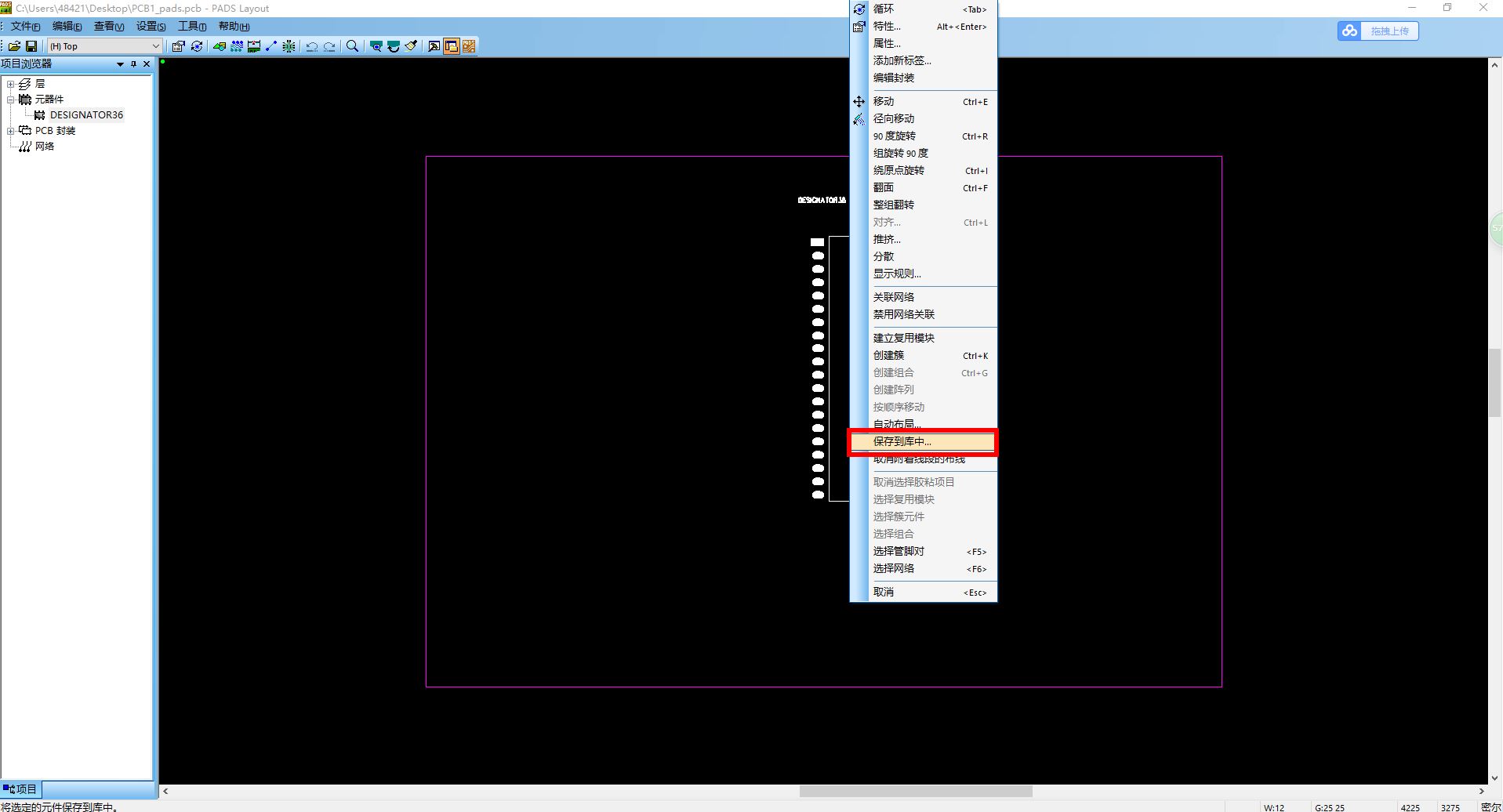Choose 翻面 from context menu
1503x812 pixels.
pos(923,188)
